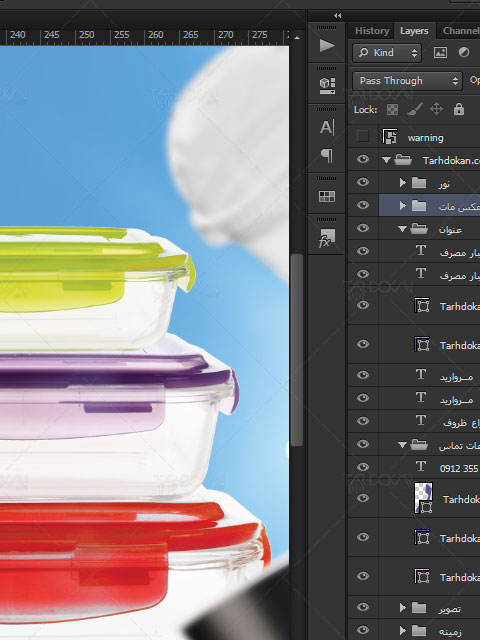
Task: Click the T icon of ظروف layer
Action: pos(421,420)
